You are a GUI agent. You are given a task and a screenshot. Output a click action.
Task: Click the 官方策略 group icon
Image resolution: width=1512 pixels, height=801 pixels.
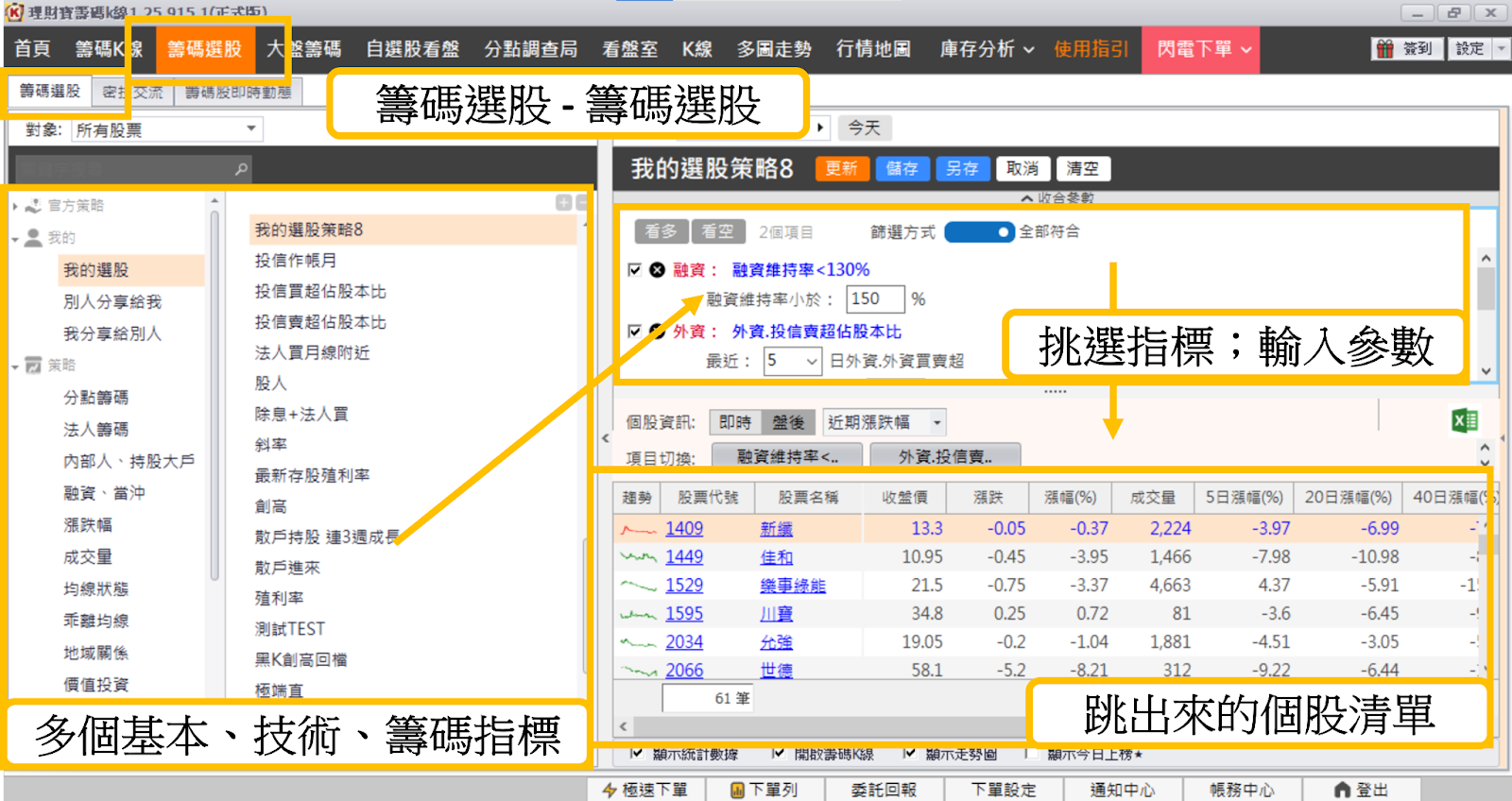point(33,206)
